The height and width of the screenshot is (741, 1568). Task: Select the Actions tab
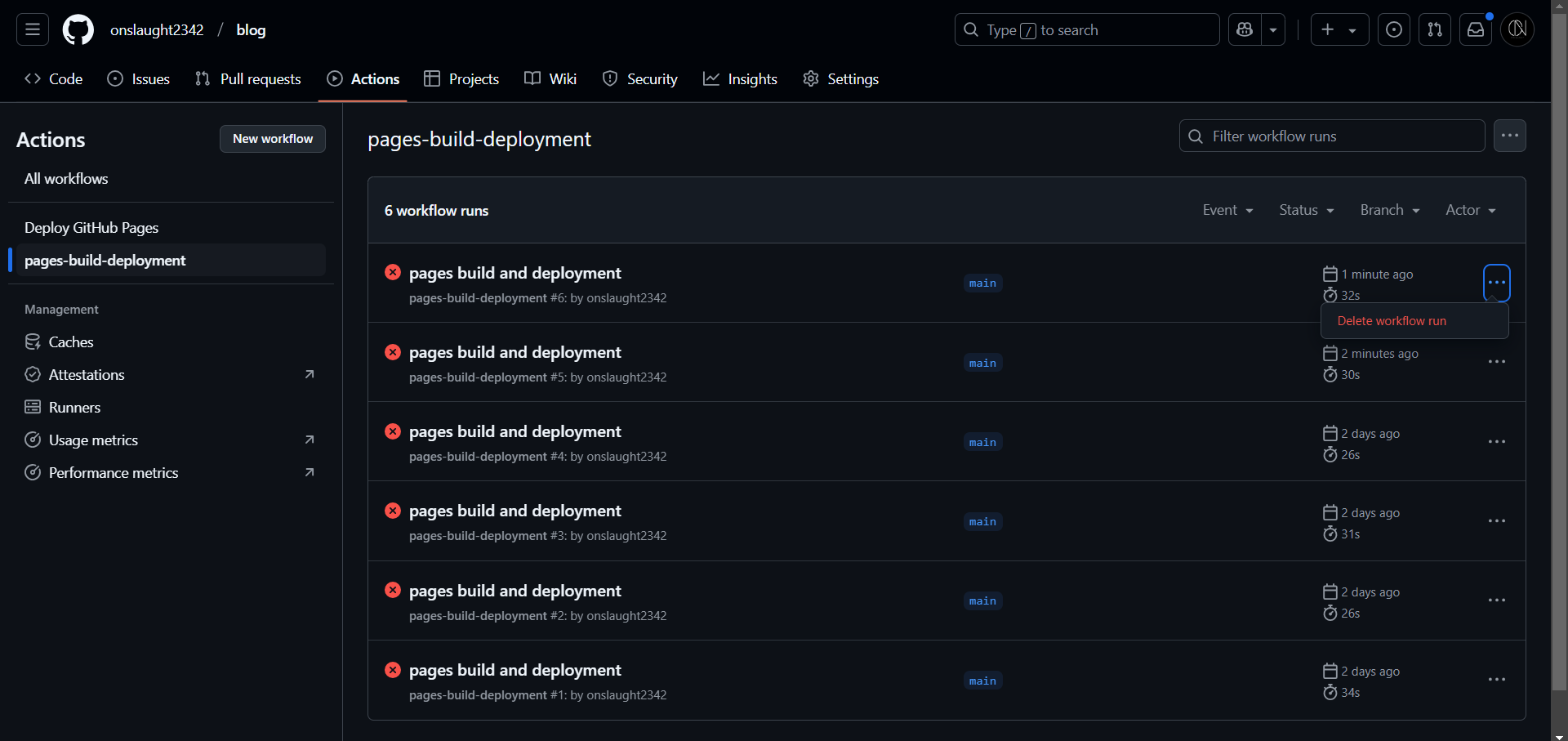[363, 78]
